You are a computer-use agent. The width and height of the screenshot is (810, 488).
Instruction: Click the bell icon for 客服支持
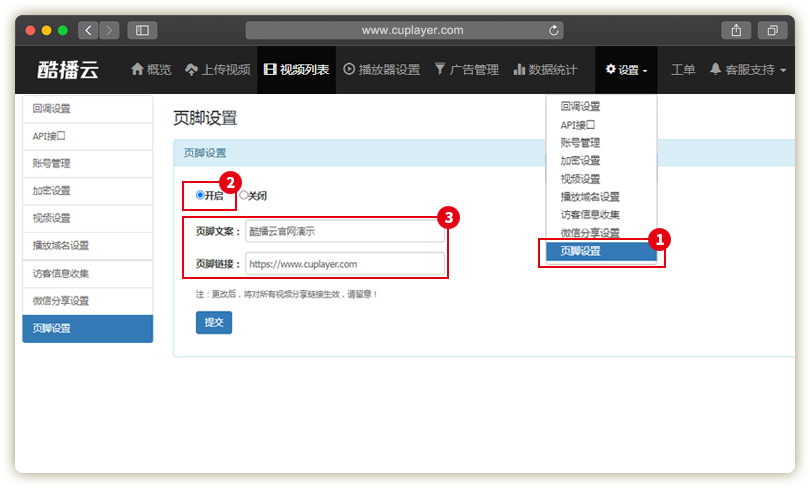coord(716,70)
